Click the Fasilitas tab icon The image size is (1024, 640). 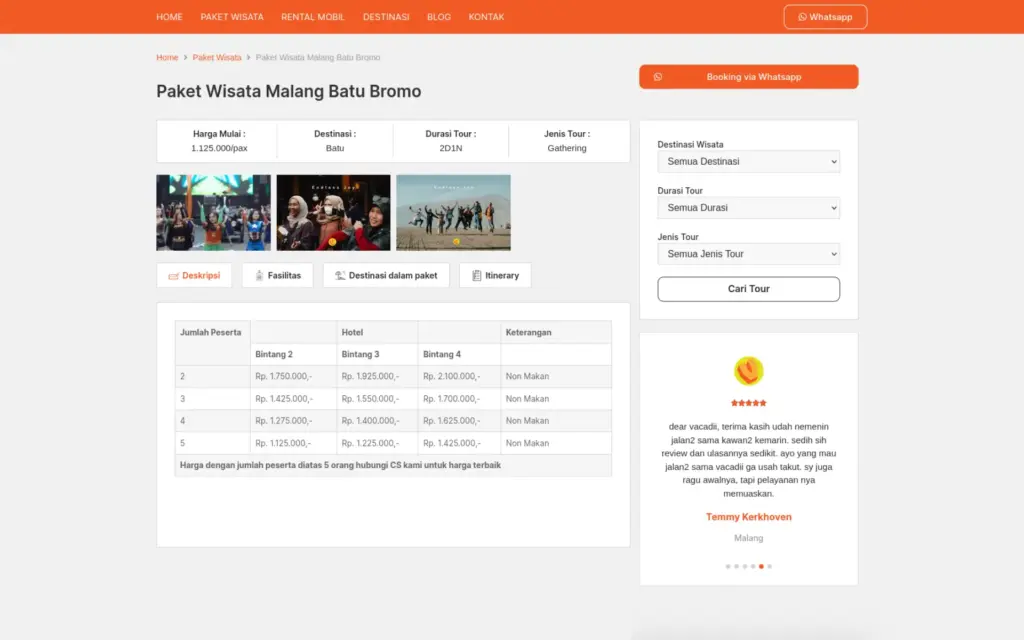pos(259,276)
